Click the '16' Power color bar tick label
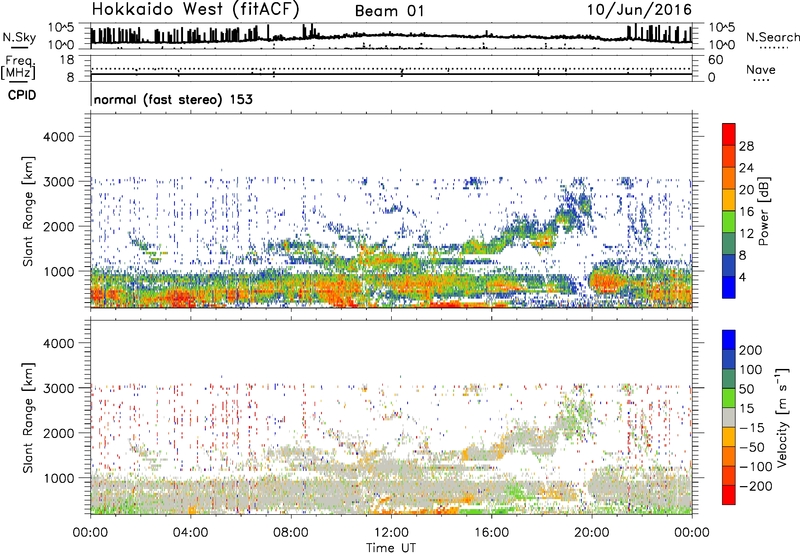This screenshot has width=800, height=554. [x=746, y=212]
